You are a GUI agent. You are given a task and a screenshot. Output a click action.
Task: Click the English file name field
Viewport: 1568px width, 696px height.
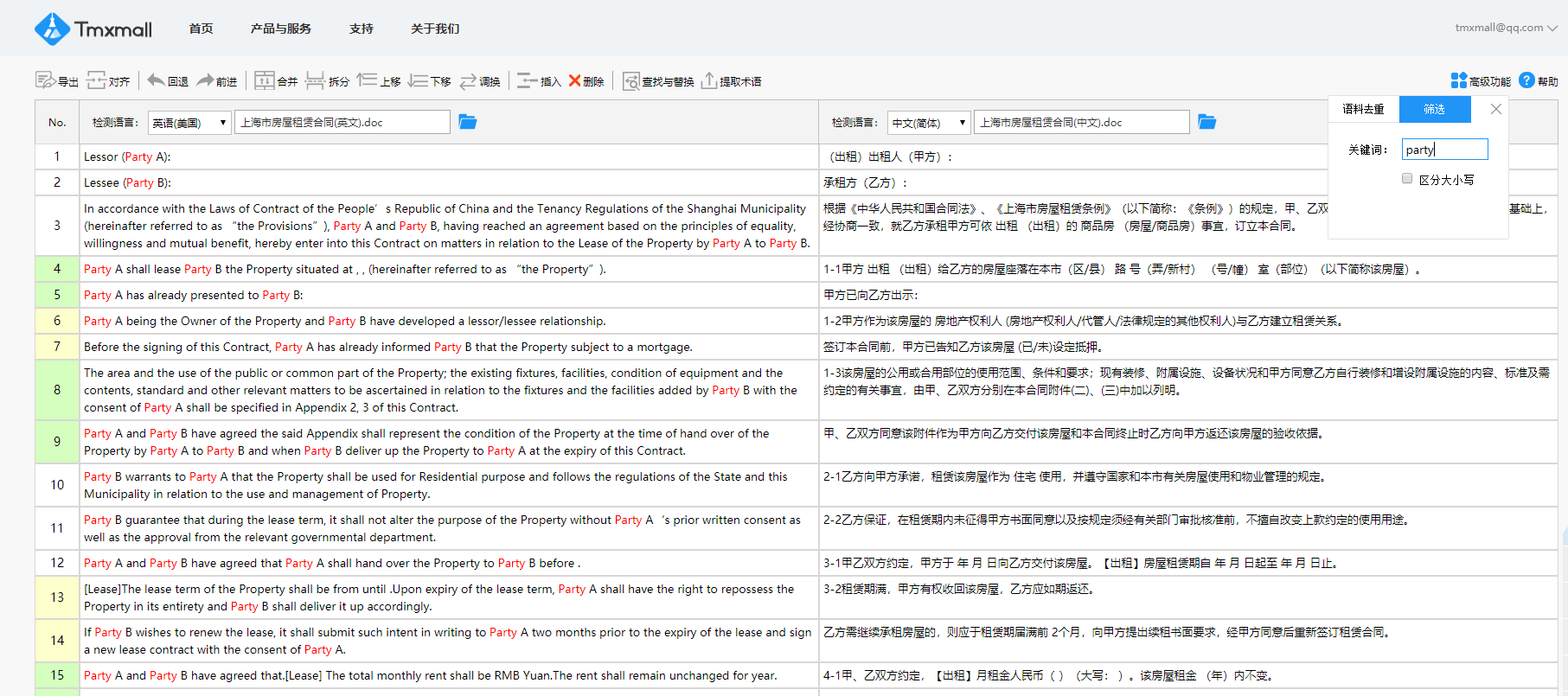click(x=342, y=122)
